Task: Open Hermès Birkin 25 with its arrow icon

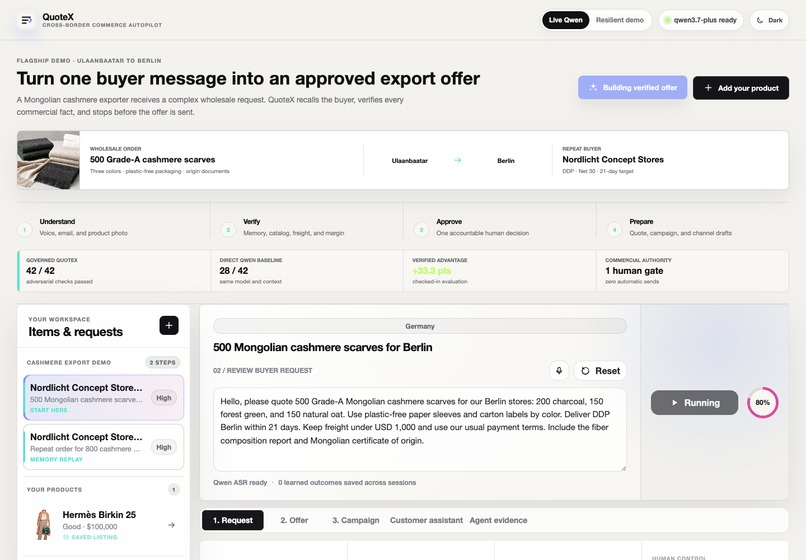Action: (171, 525)
